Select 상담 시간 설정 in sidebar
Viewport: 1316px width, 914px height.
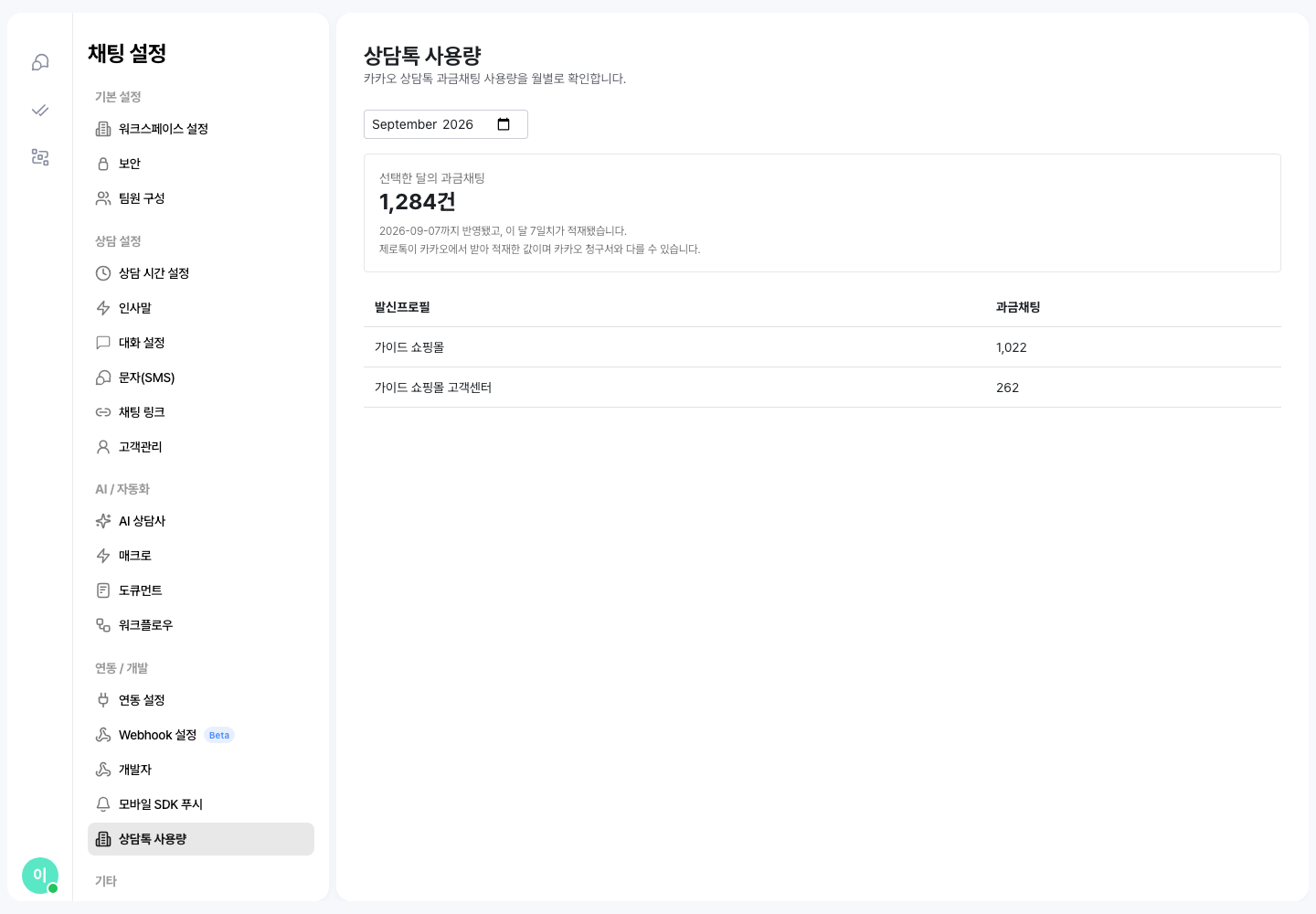coord(201,273)
